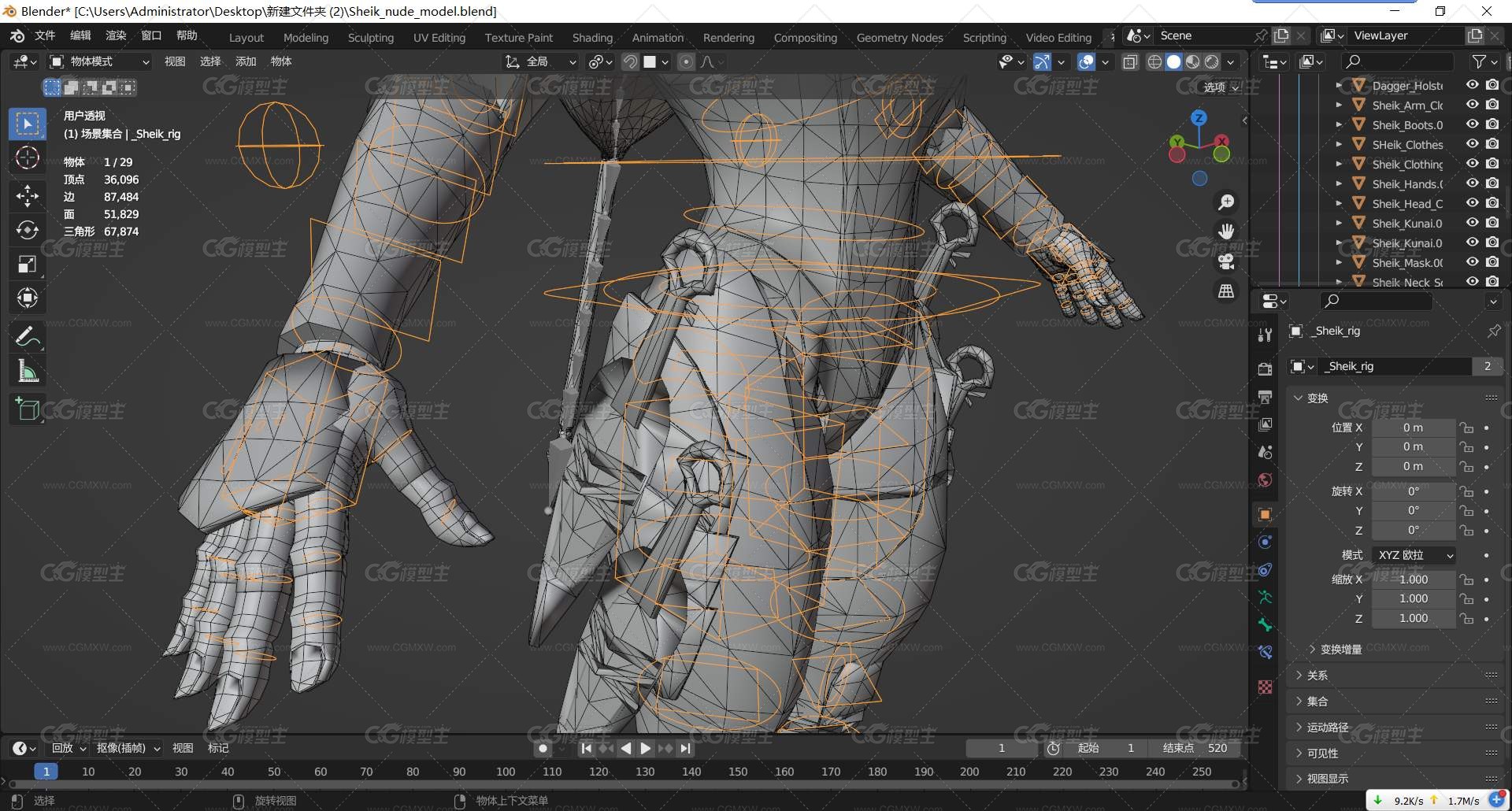Open the outliner filter dropdown
The width and height of the screenshot is (1512, 811).
coord(1484,62)
